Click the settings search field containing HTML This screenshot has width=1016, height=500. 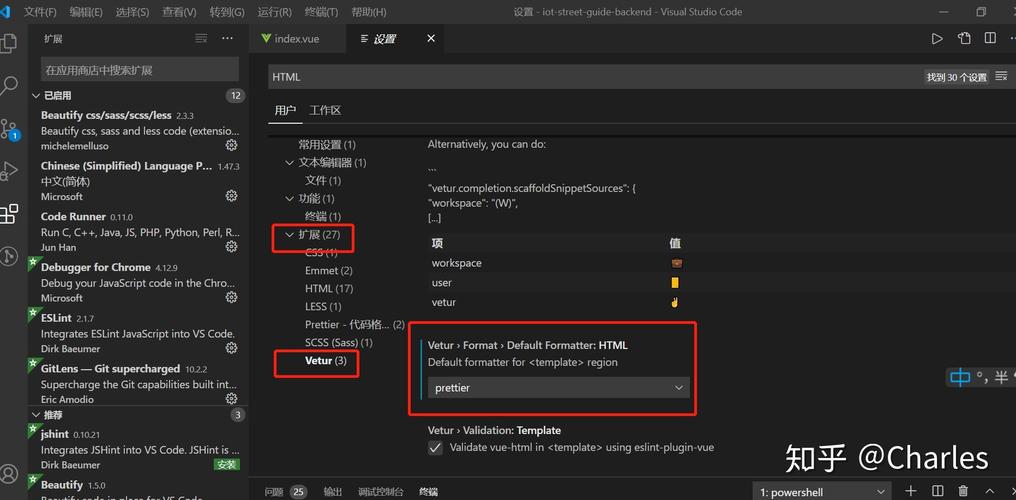(596, 77)
